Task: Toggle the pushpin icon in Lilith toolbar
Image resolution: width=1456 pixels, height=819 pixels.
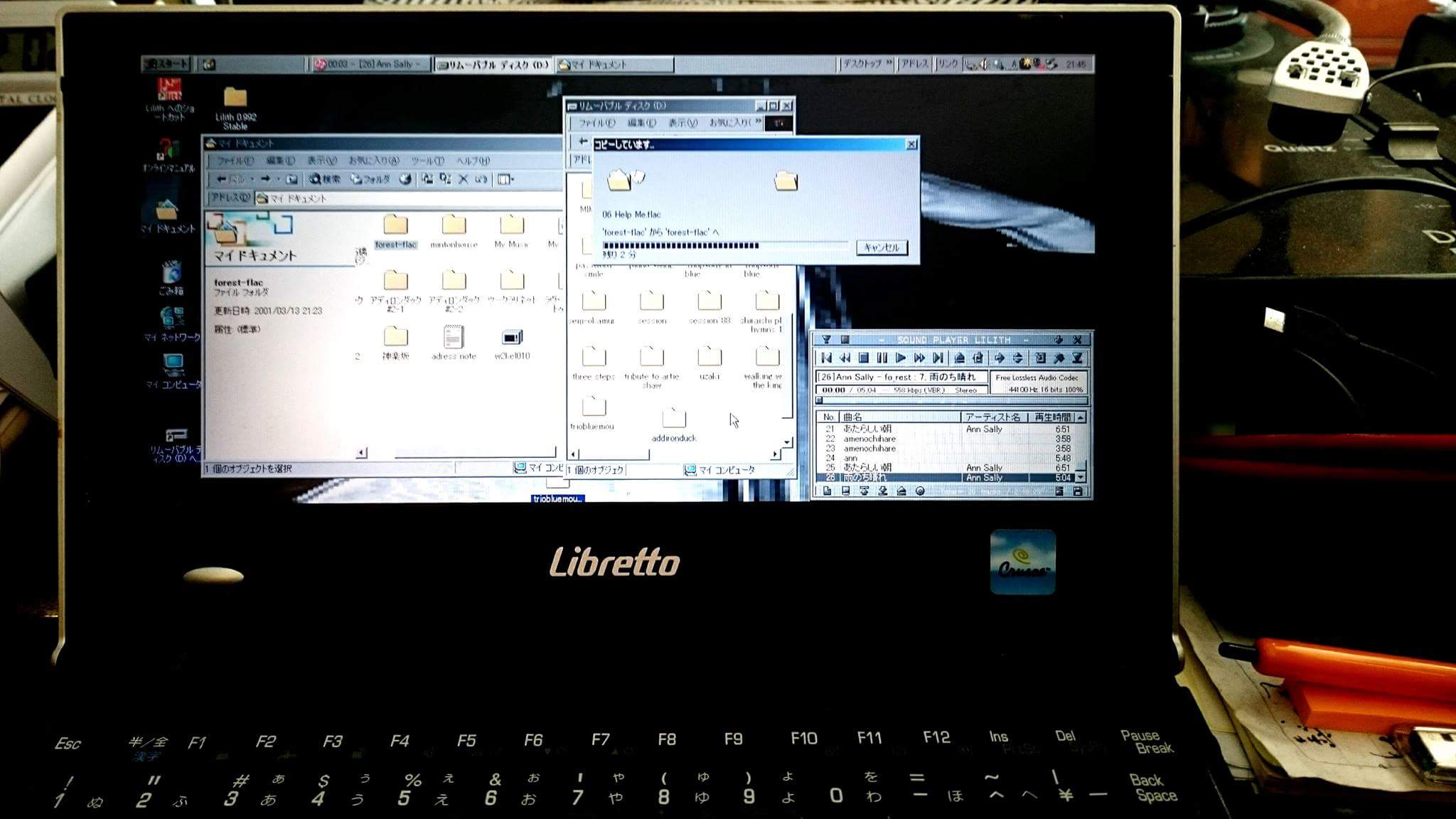Action: (1059, 358)
